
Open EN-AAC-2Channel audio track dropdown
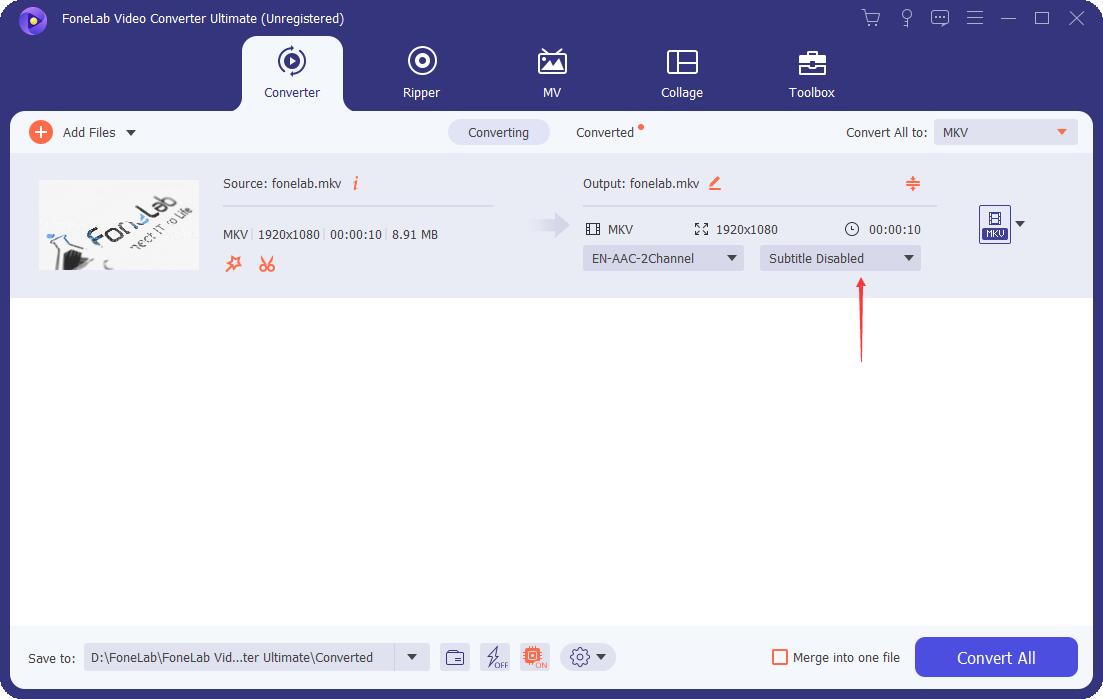click(x=663, y=258)
